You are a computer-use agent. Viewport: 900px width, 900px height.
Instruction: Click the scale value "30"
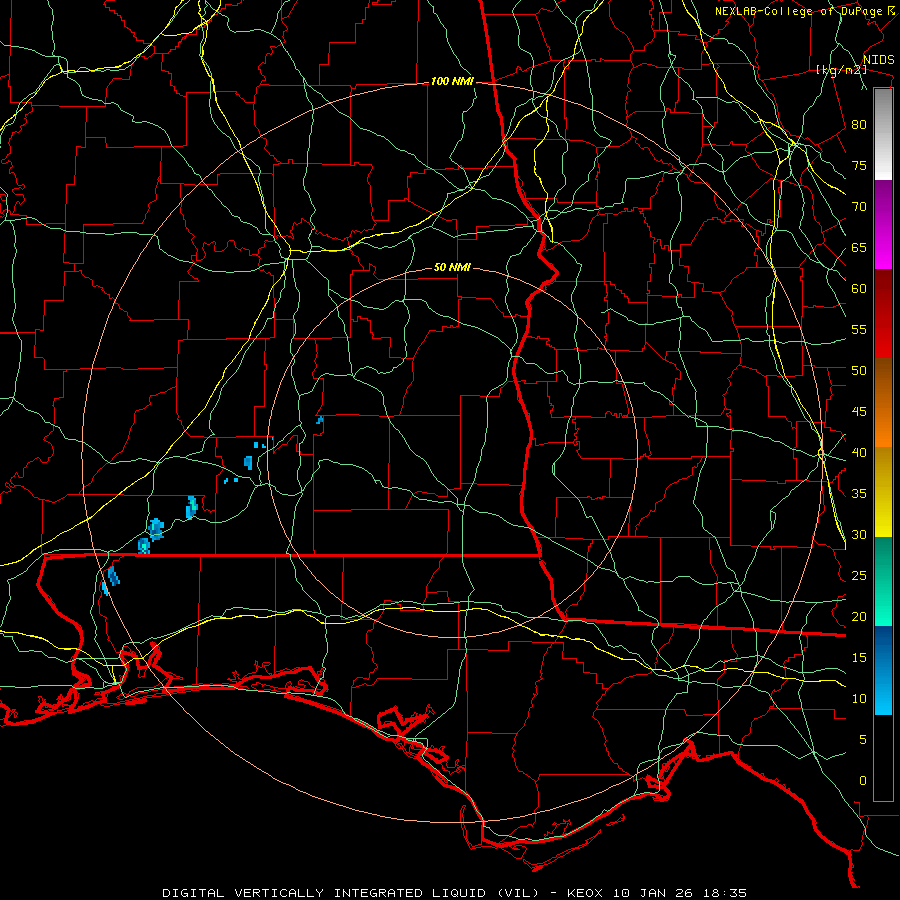[x=859, y=535]
